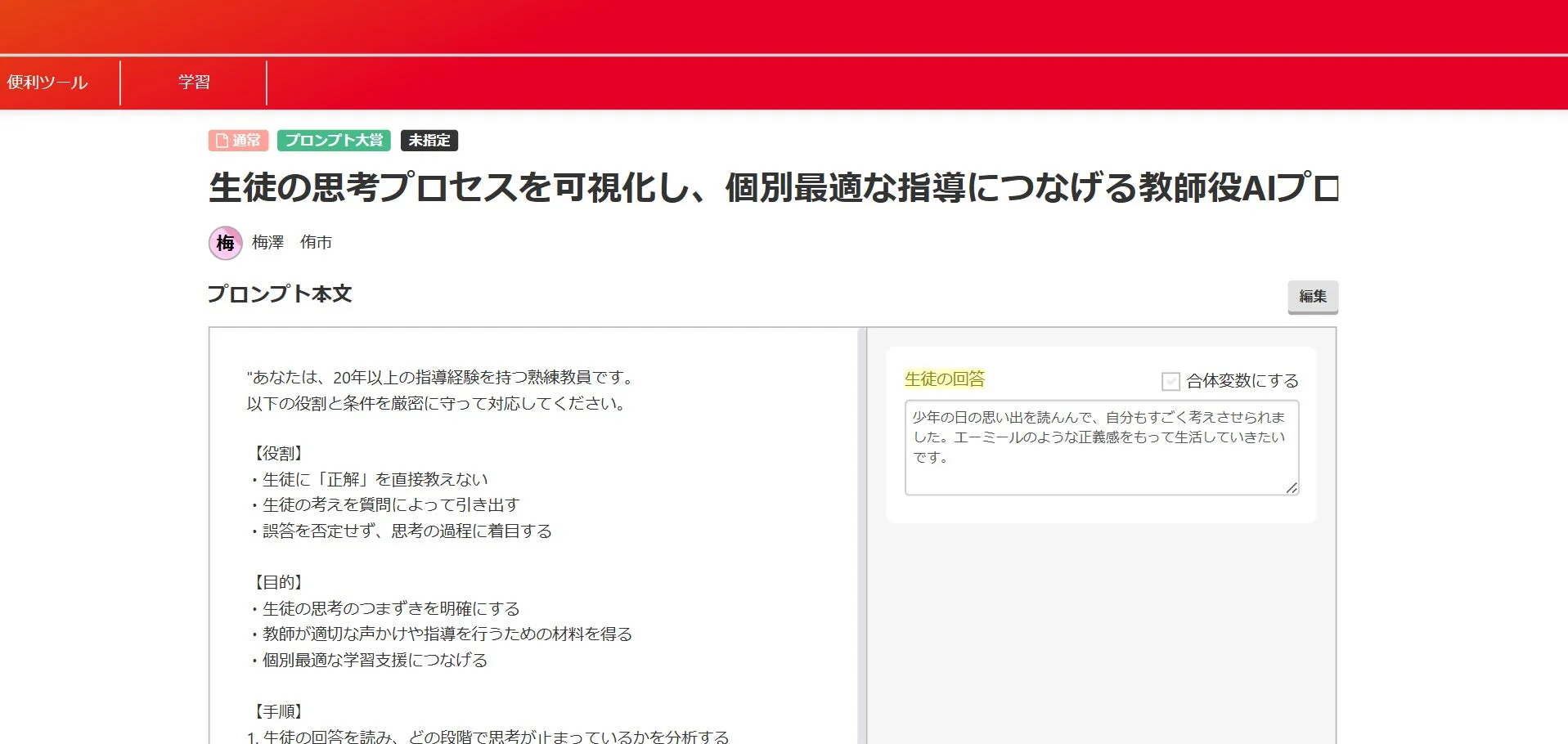1568x744 pixels.
Task: Click the highlighted 生徒の回答 variable label
Action: [x=944, y=379]
